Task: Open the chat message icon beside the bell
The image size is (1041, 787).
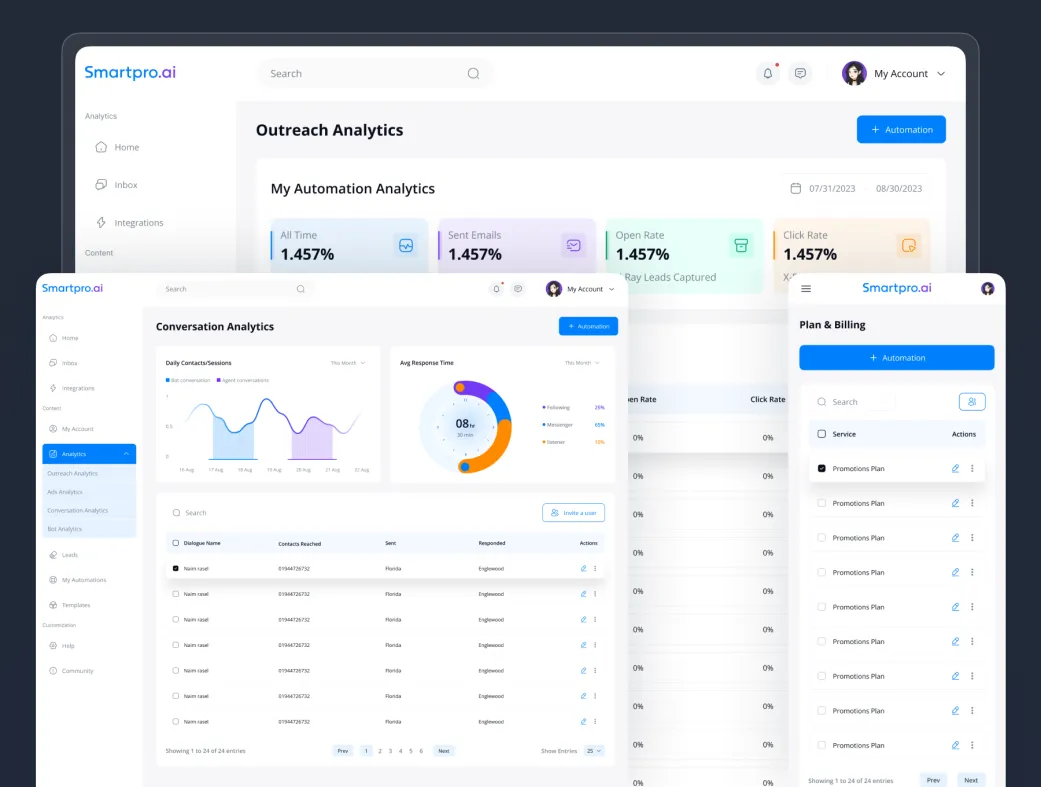Action: pos(800,74)
